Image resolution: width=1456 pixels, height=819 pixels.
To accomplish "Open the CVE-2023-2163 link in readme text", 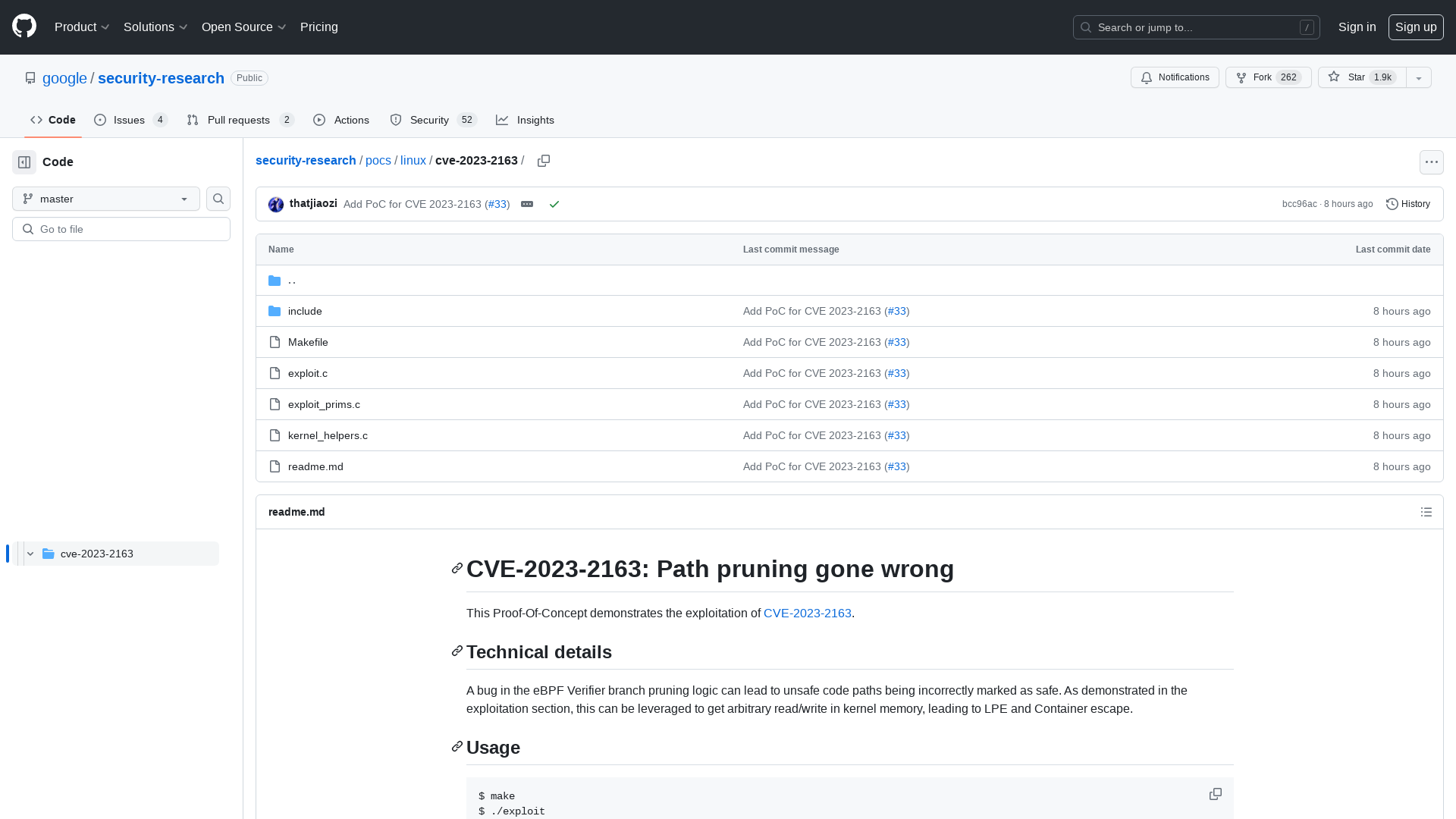I will pyautogui.click(x=808, y=613).
